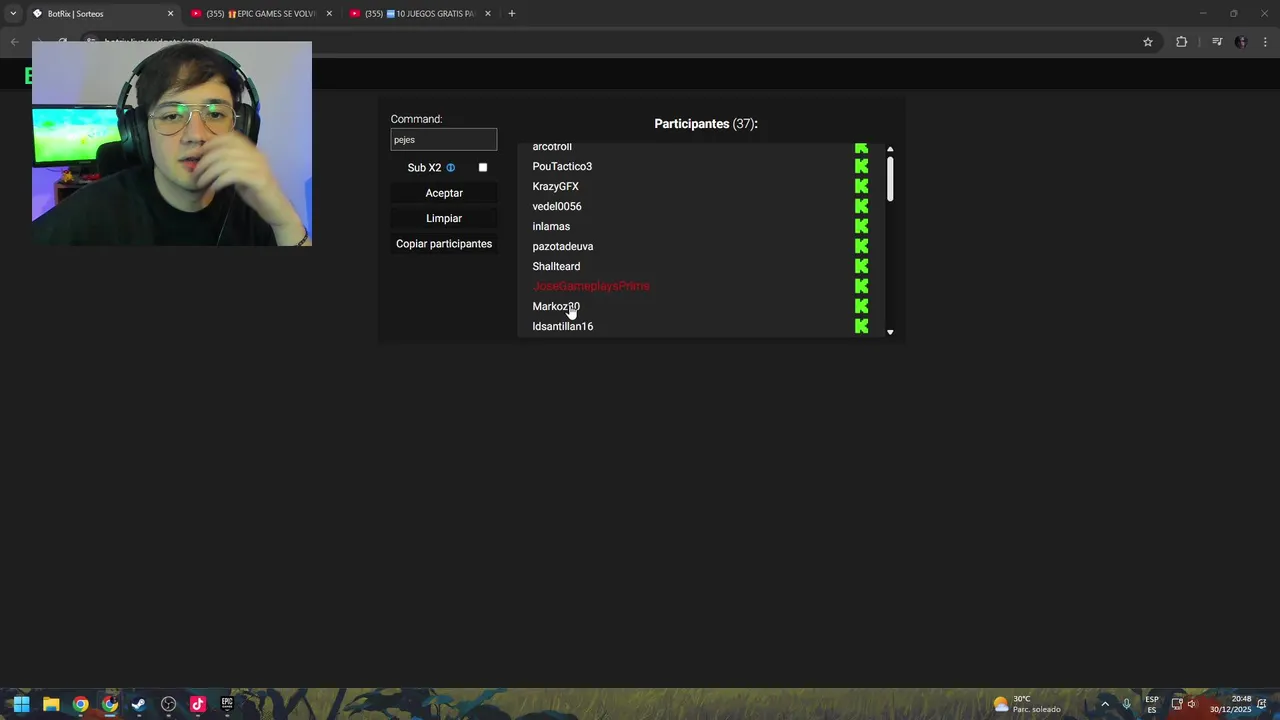Screen dimensions: 1280x720
Task: Open Steam from the taskbar
Action: [x=139, y=704]
